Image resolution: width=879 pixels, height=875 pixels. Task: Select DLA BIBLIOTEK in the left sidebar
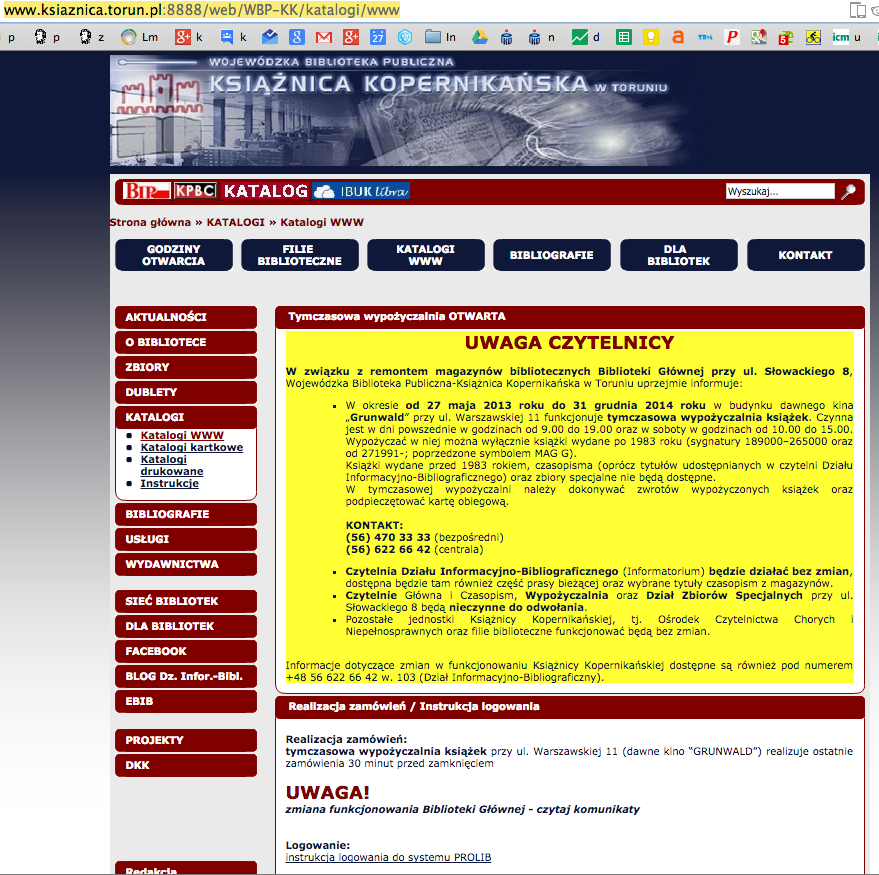(186, 626)
